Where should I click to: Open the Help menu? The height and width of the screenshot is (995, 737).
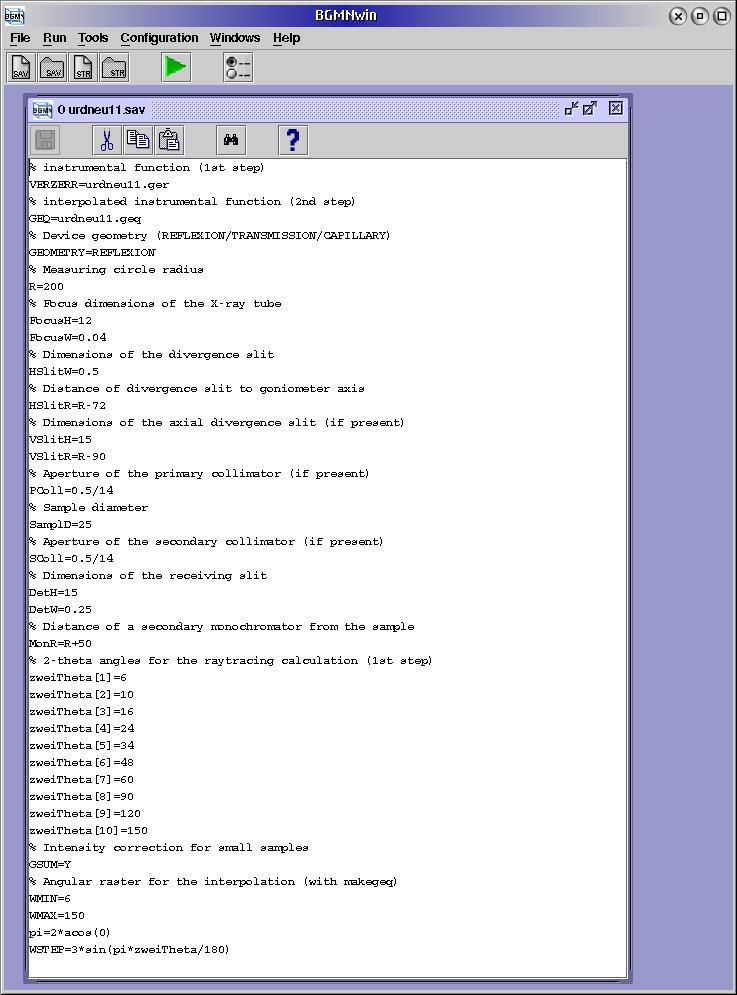(286, 38)
